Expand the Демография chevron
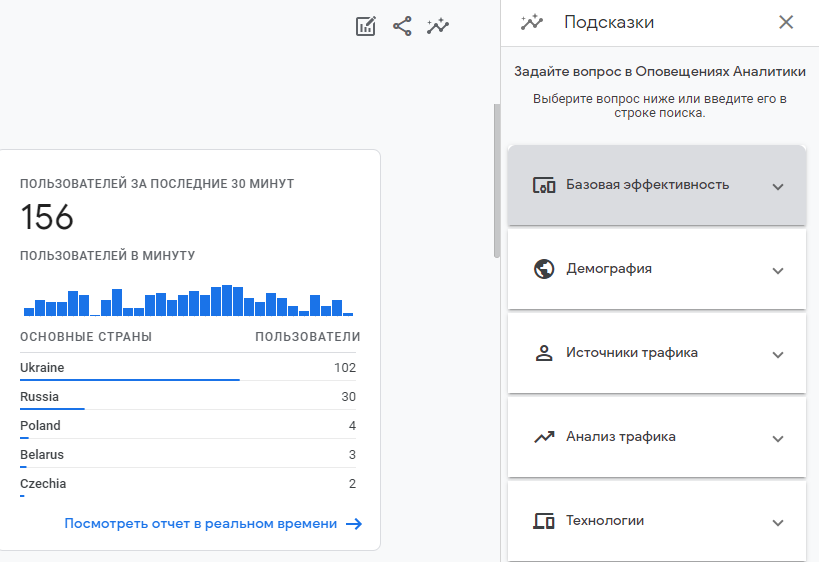The height and width of the screenshot is (562, 819). 778,271
